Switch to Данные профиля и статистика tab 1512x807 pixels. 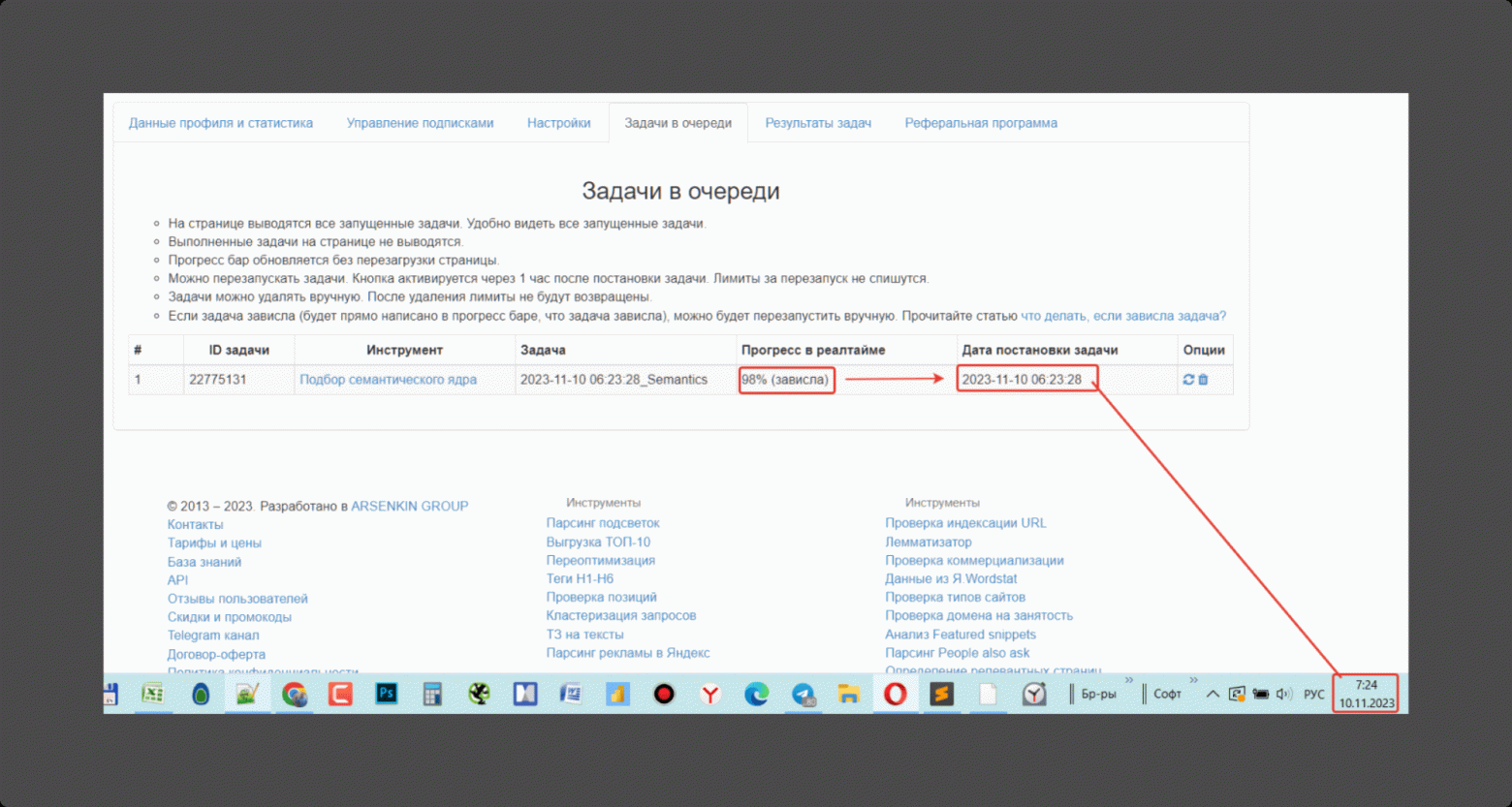pos(221,123)
